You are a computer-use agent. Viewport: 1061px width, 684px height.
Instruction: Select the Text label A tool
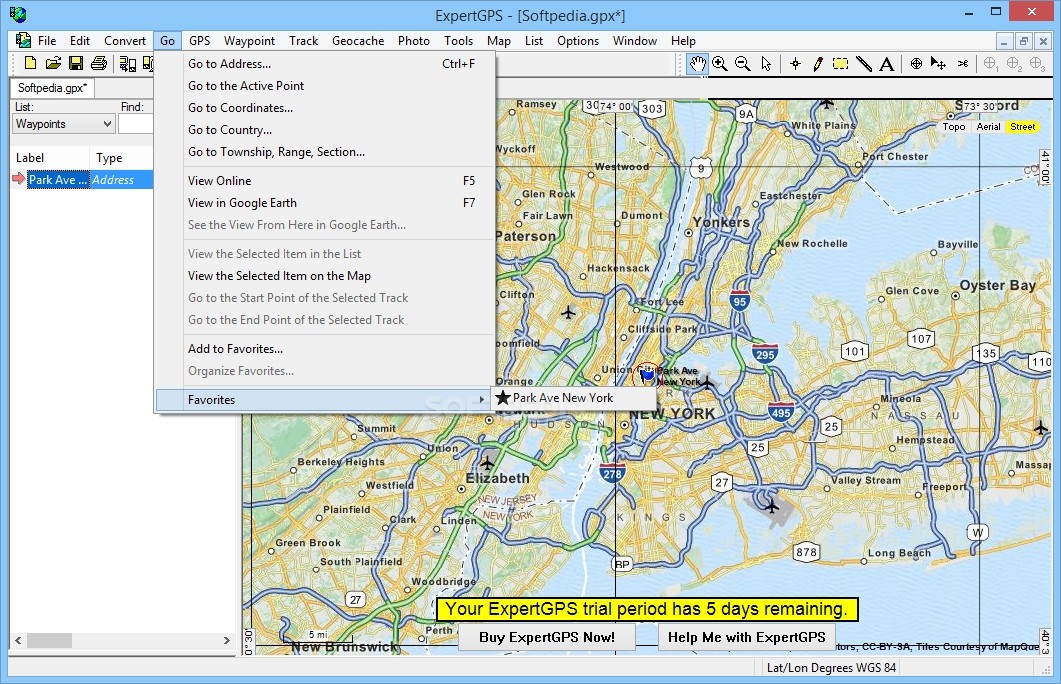[x=886, y=64]
